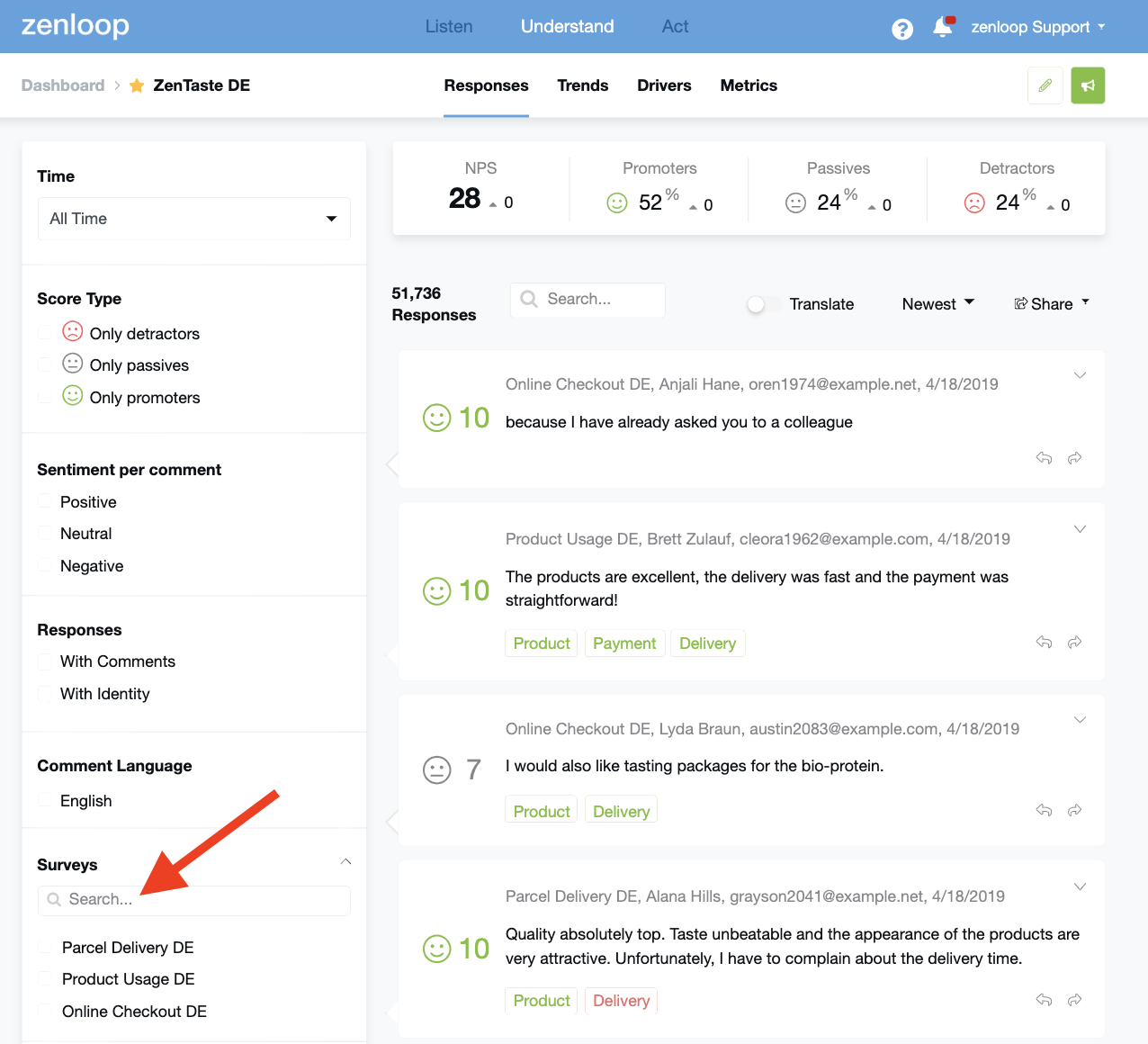Click the responses Search field

[x=587, y=300]
